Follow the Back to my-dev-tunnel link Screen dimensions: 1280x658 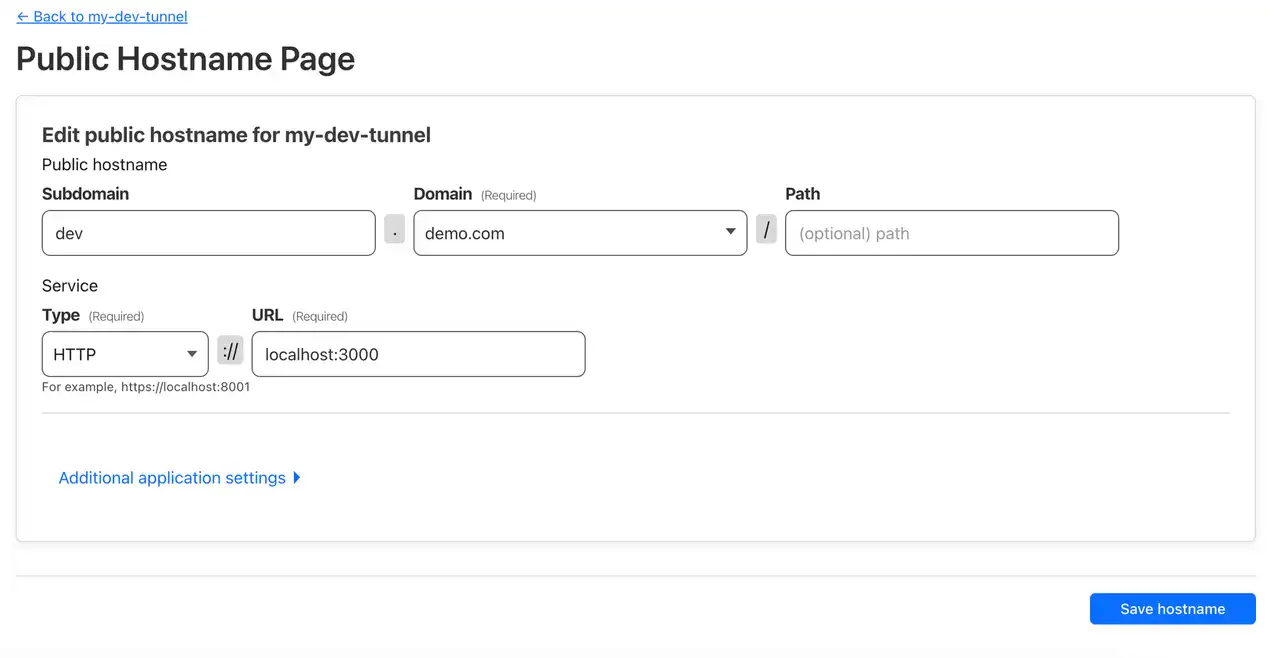click(101, 16)
